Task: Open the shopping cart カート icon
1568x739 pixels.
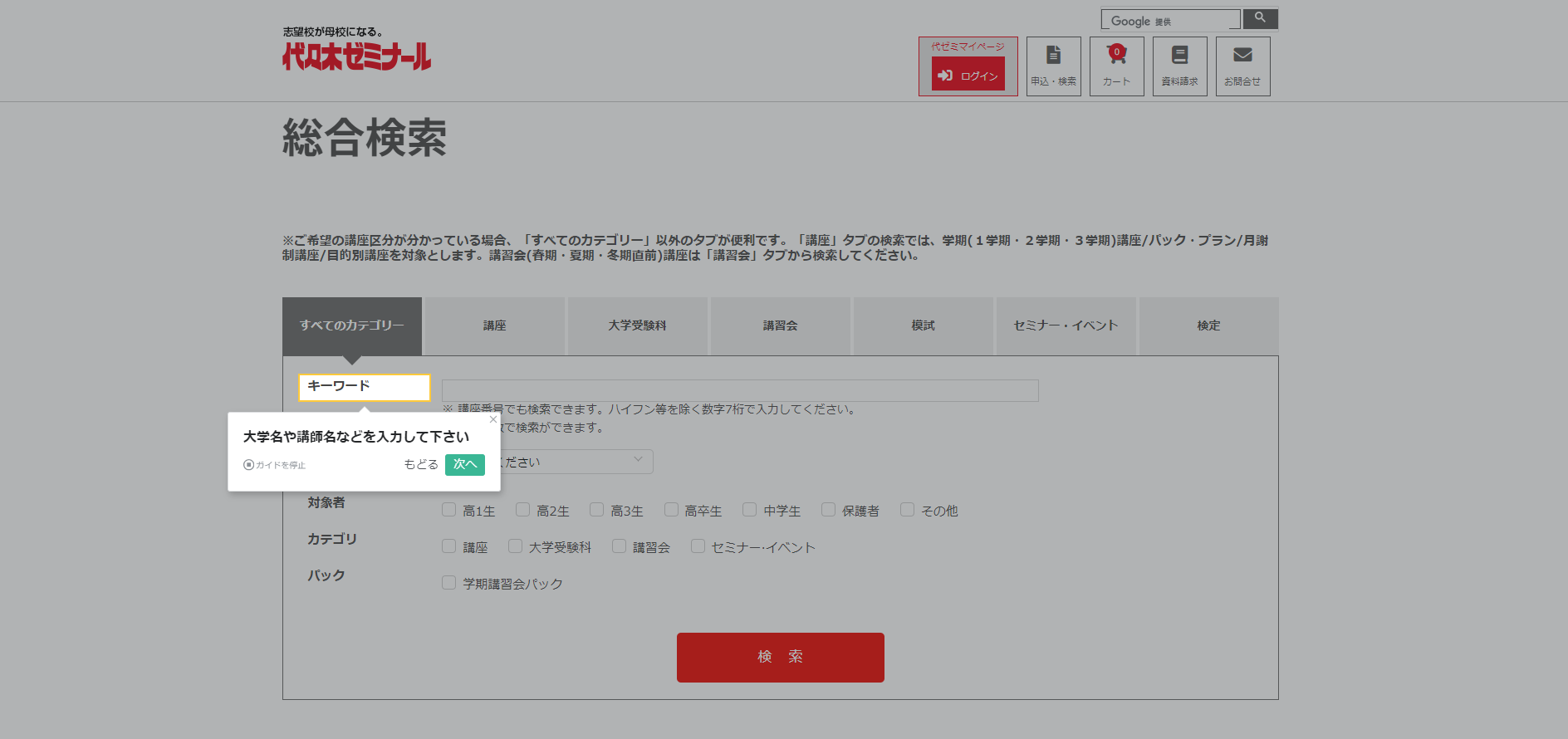Action: coord(1116,66)
